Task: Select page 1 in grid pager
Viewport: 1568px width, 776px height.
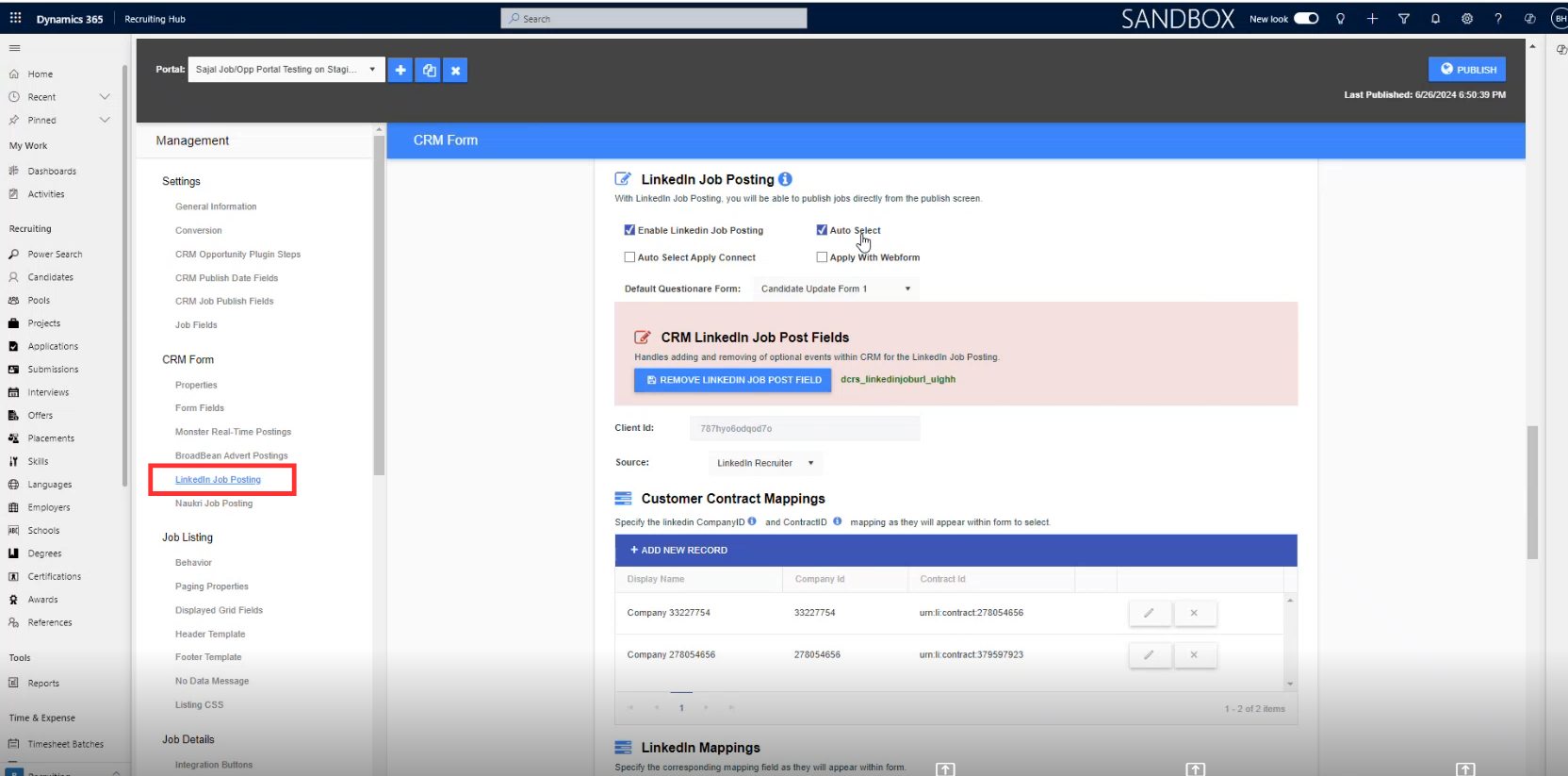Action: (x=681, y=708)
